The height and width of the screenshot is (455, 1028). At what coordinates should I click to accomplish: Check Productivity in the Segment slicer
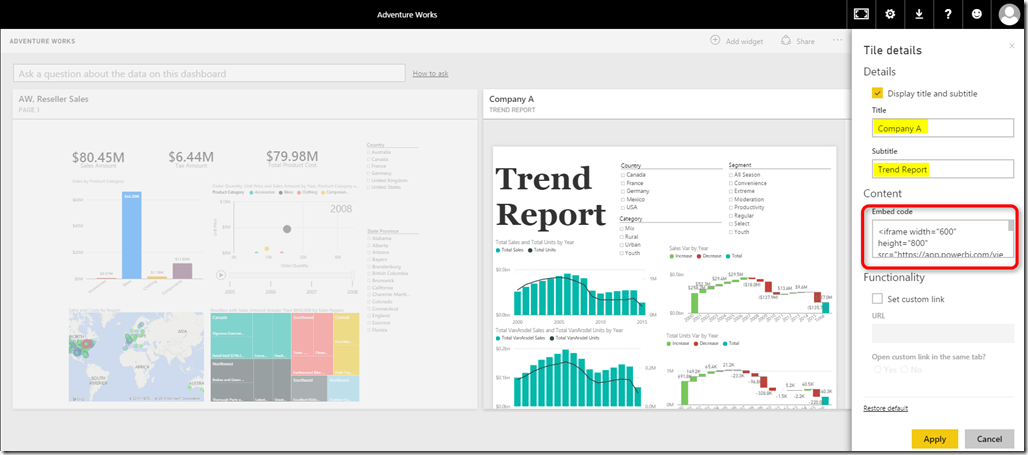coord(731,207)
